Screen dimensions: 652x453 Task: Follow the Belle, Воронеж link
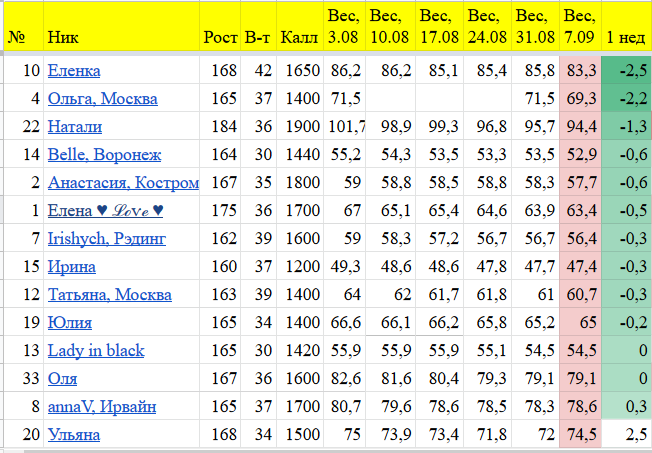click(x=104, y=155)
